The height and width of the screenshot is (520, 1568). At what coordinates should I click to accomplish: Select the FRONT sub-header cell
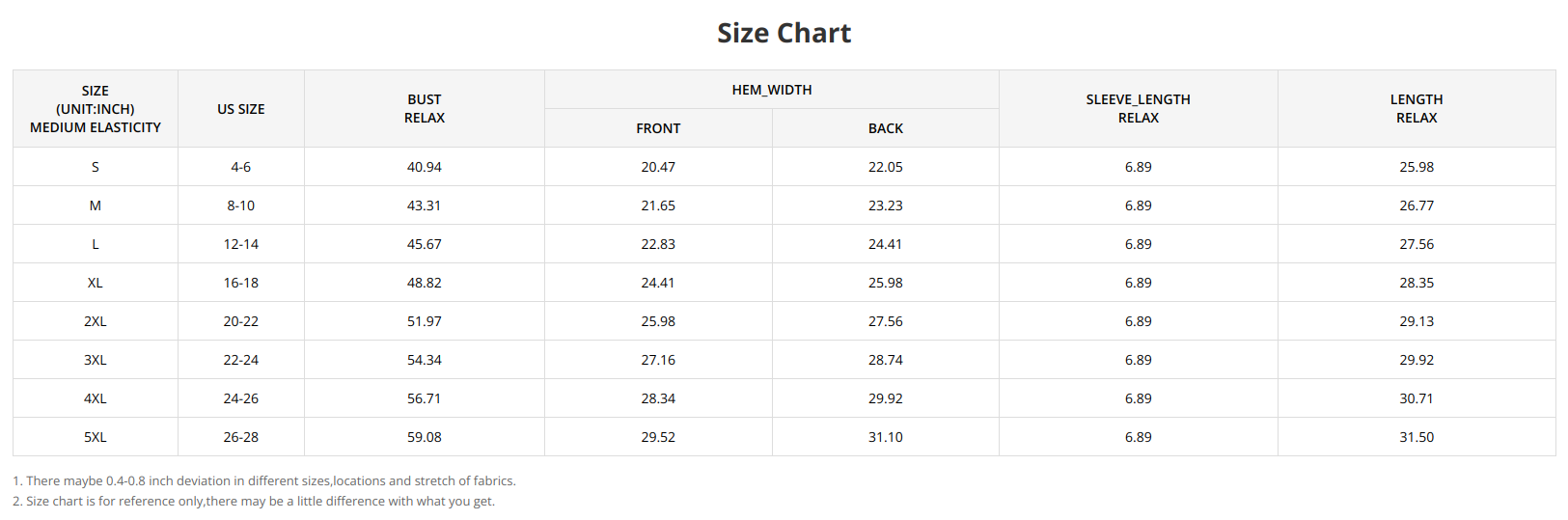(658, 128)
